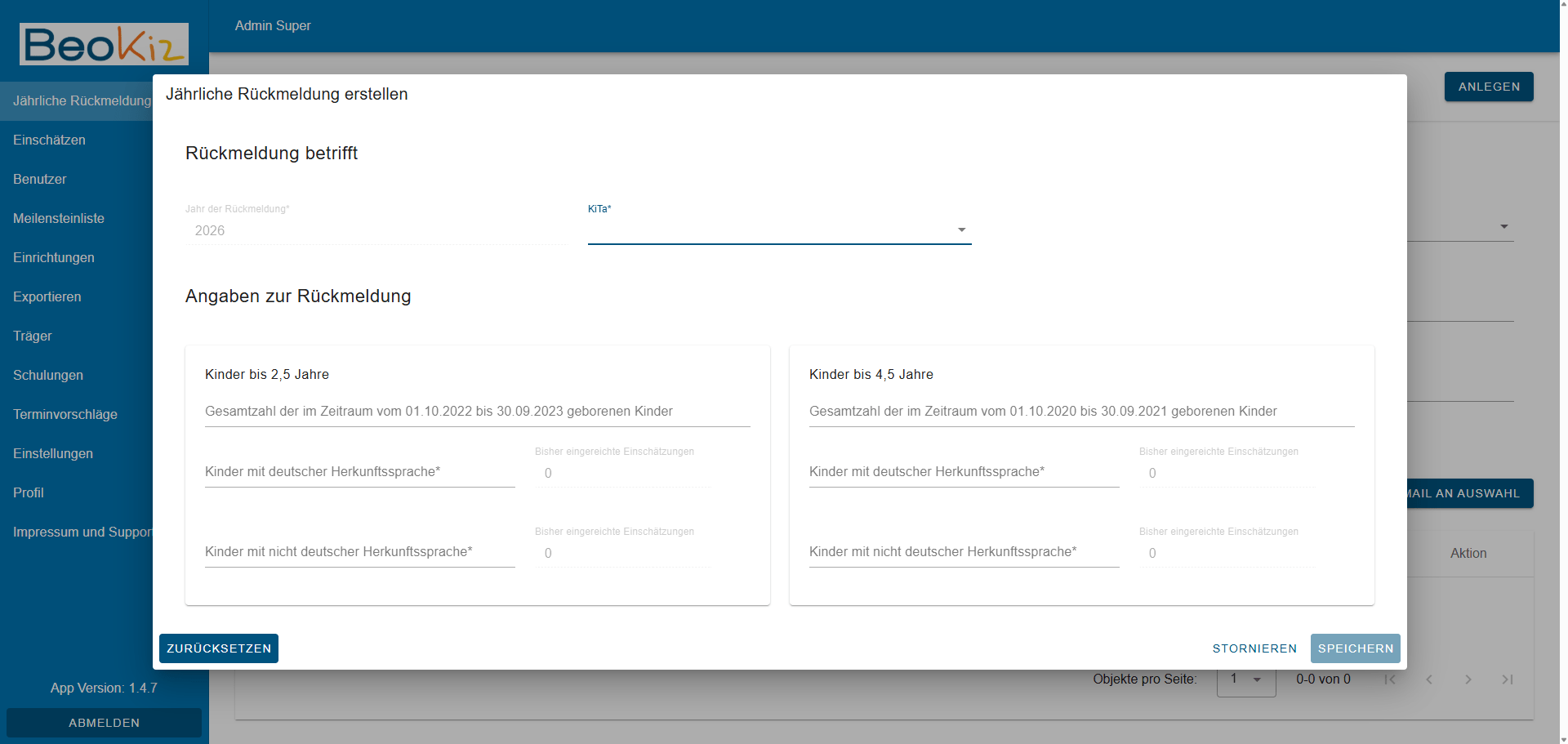Focus German-language children field for 2,5 Jahre

360,472
